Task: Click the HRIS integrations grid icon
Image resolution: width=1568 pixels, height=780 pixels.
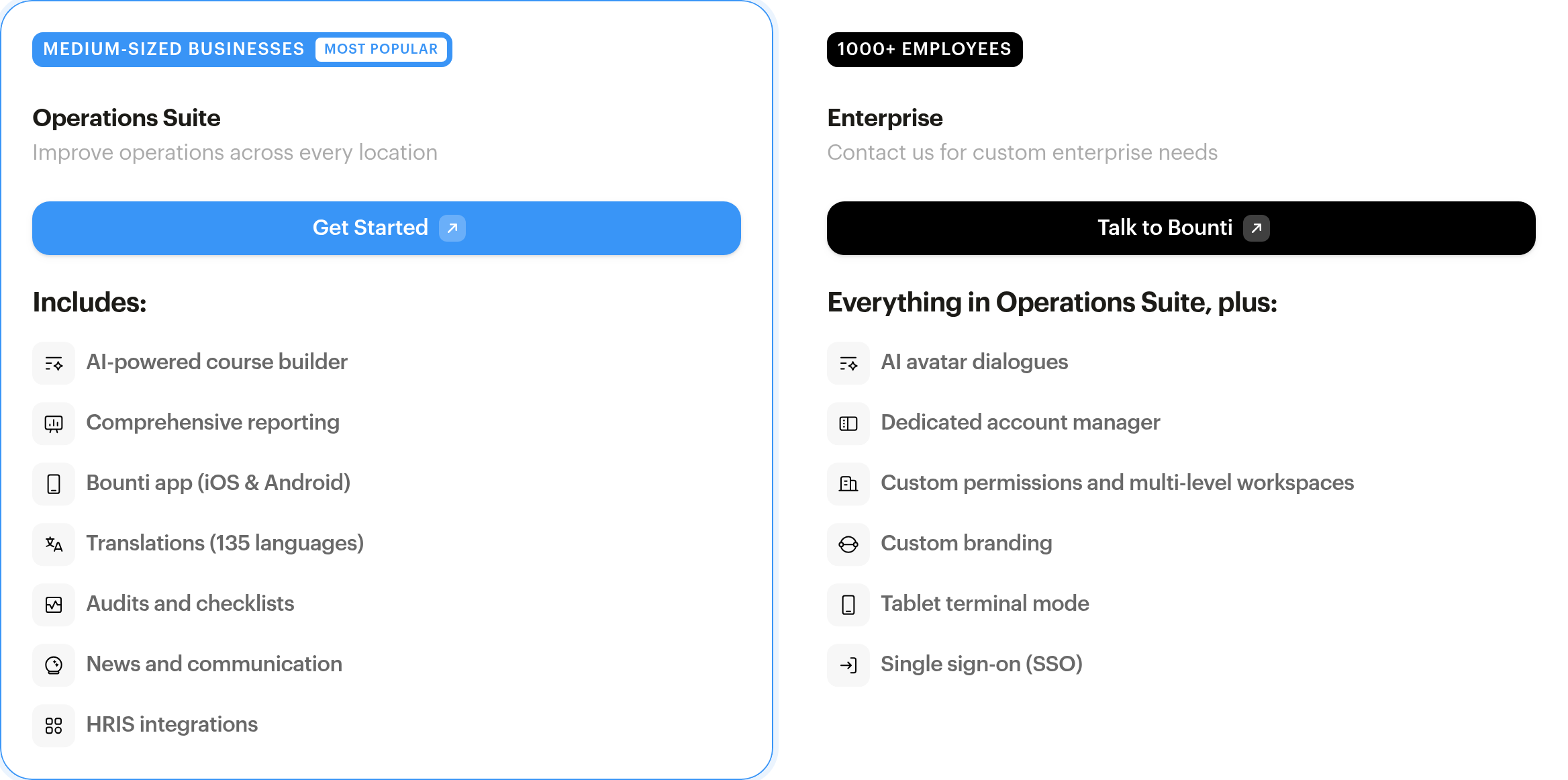Action: (x=54, y=726)
